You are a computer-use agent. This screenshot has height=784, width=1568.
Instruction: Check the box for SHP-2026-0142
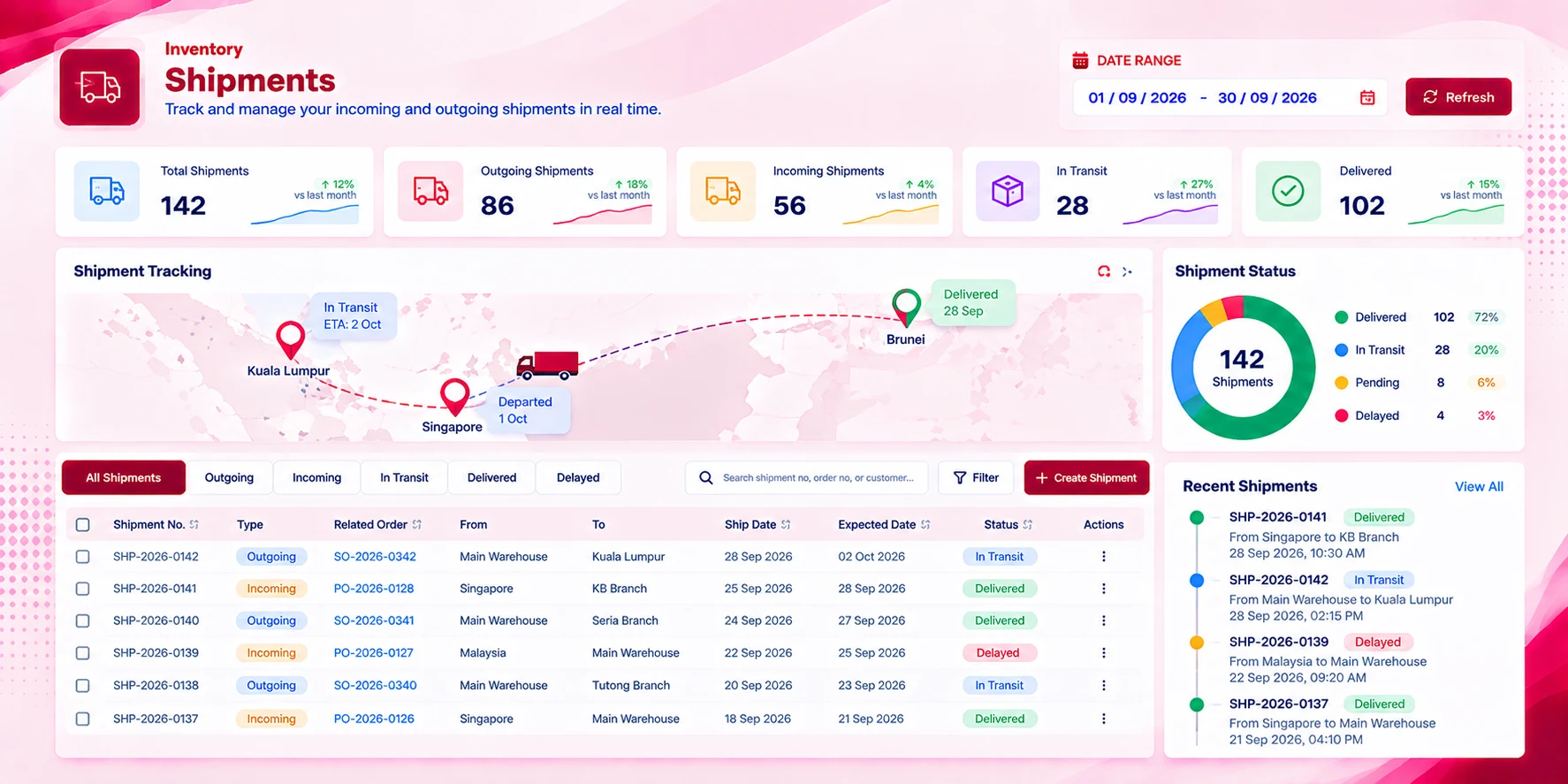(x=83, y=557)
